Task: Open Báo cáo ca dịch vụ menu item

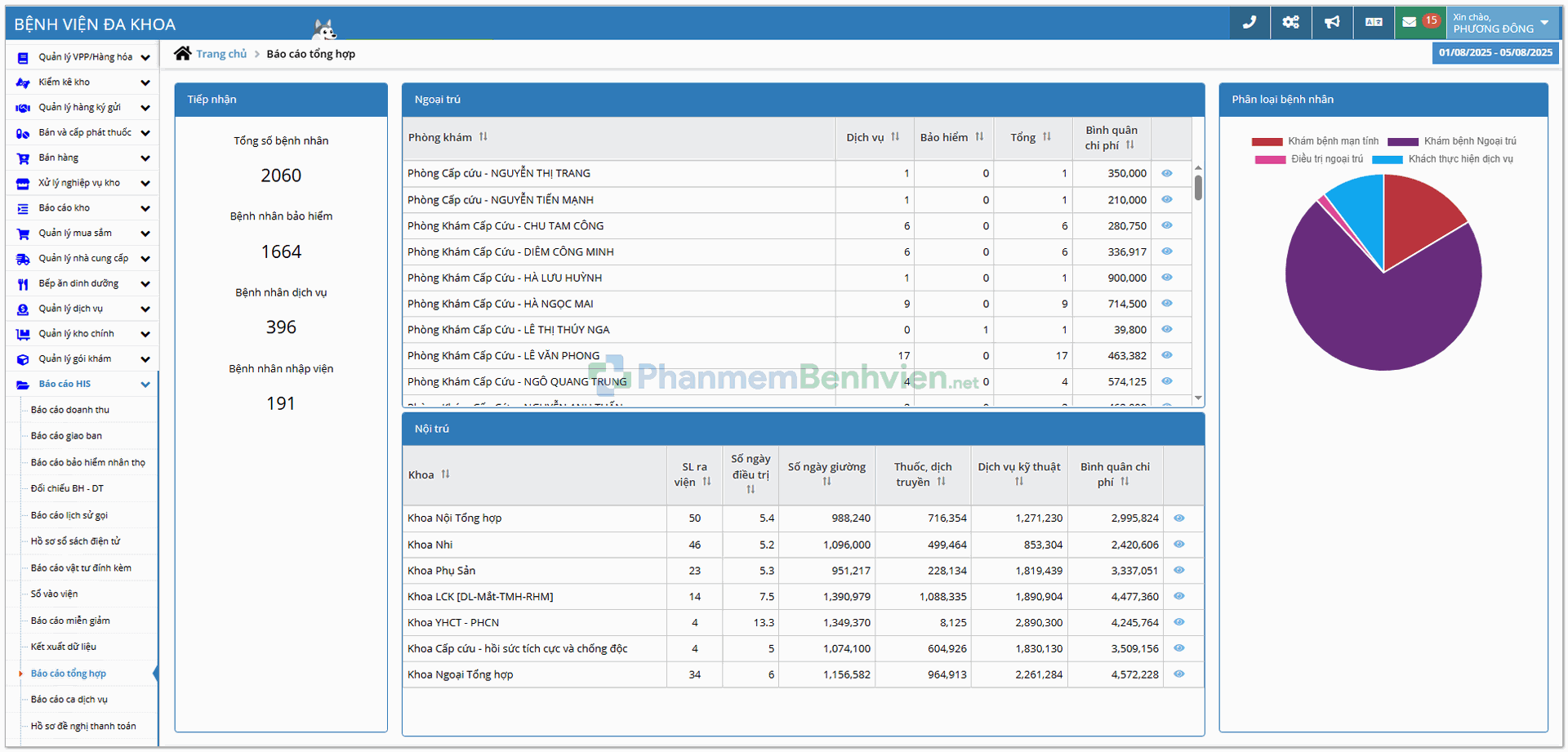Action: (x=69, y=700)
